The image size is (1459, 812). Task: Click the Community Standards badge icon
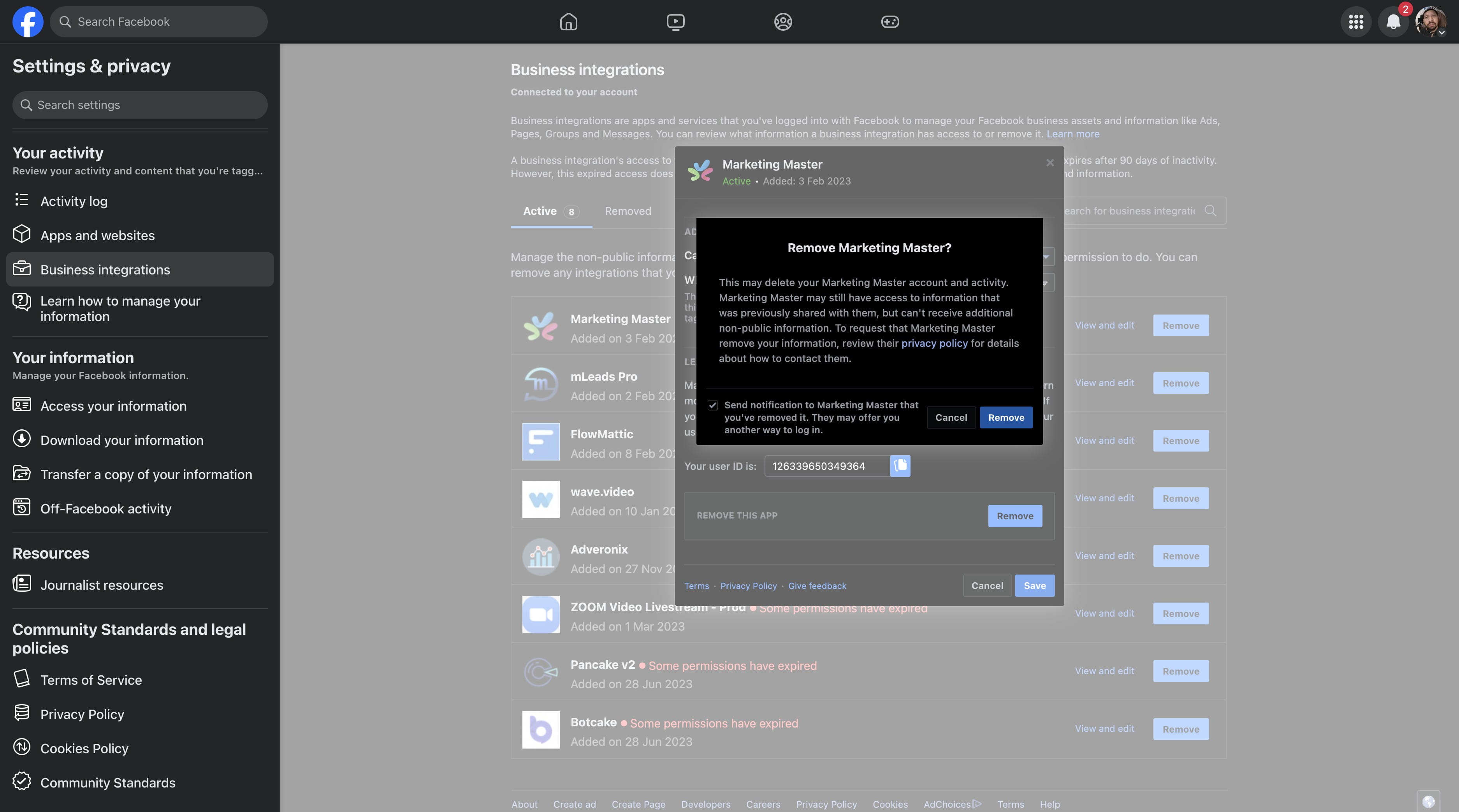click(x=21, y=781)
